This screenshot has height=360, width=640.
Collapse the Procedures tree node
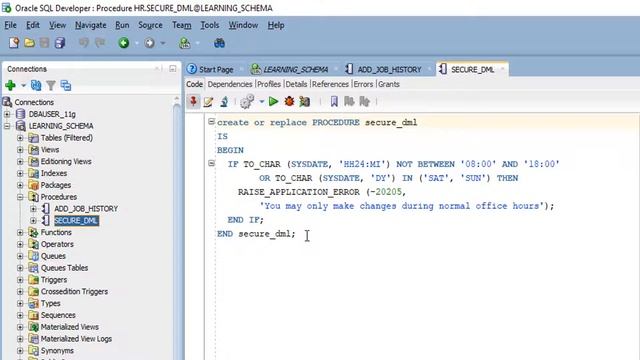tap(20, 197)
